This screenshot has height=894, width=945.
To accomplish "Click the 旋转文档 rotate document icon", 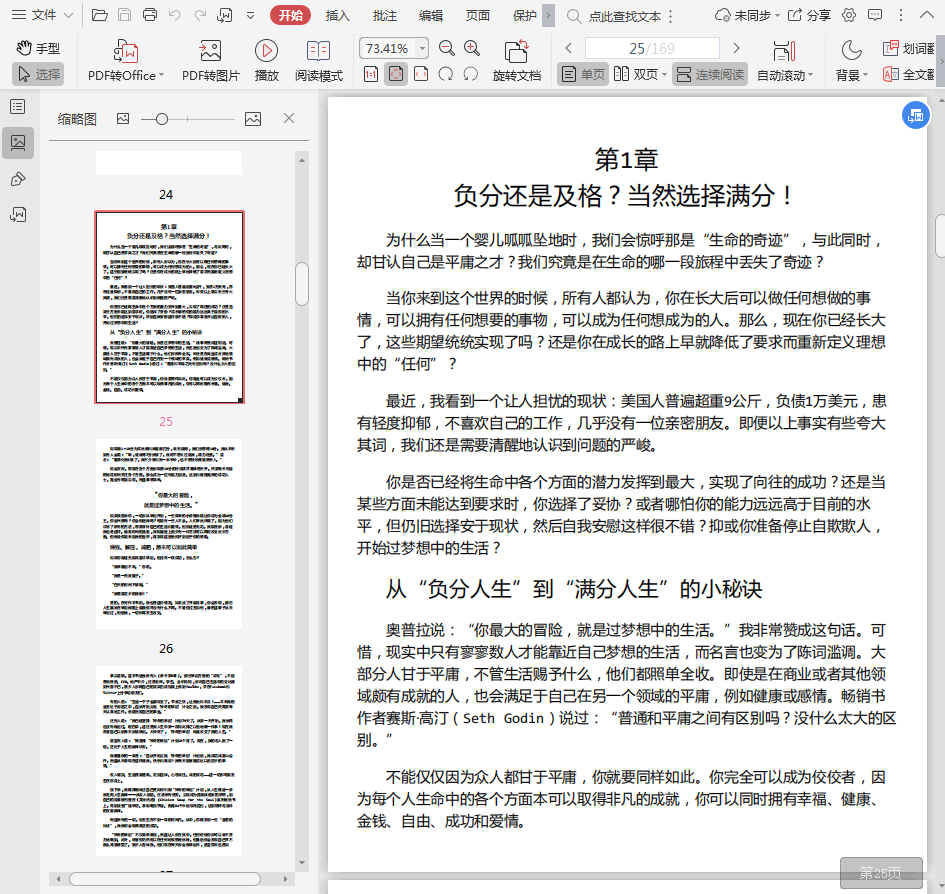I will [516, 51].
